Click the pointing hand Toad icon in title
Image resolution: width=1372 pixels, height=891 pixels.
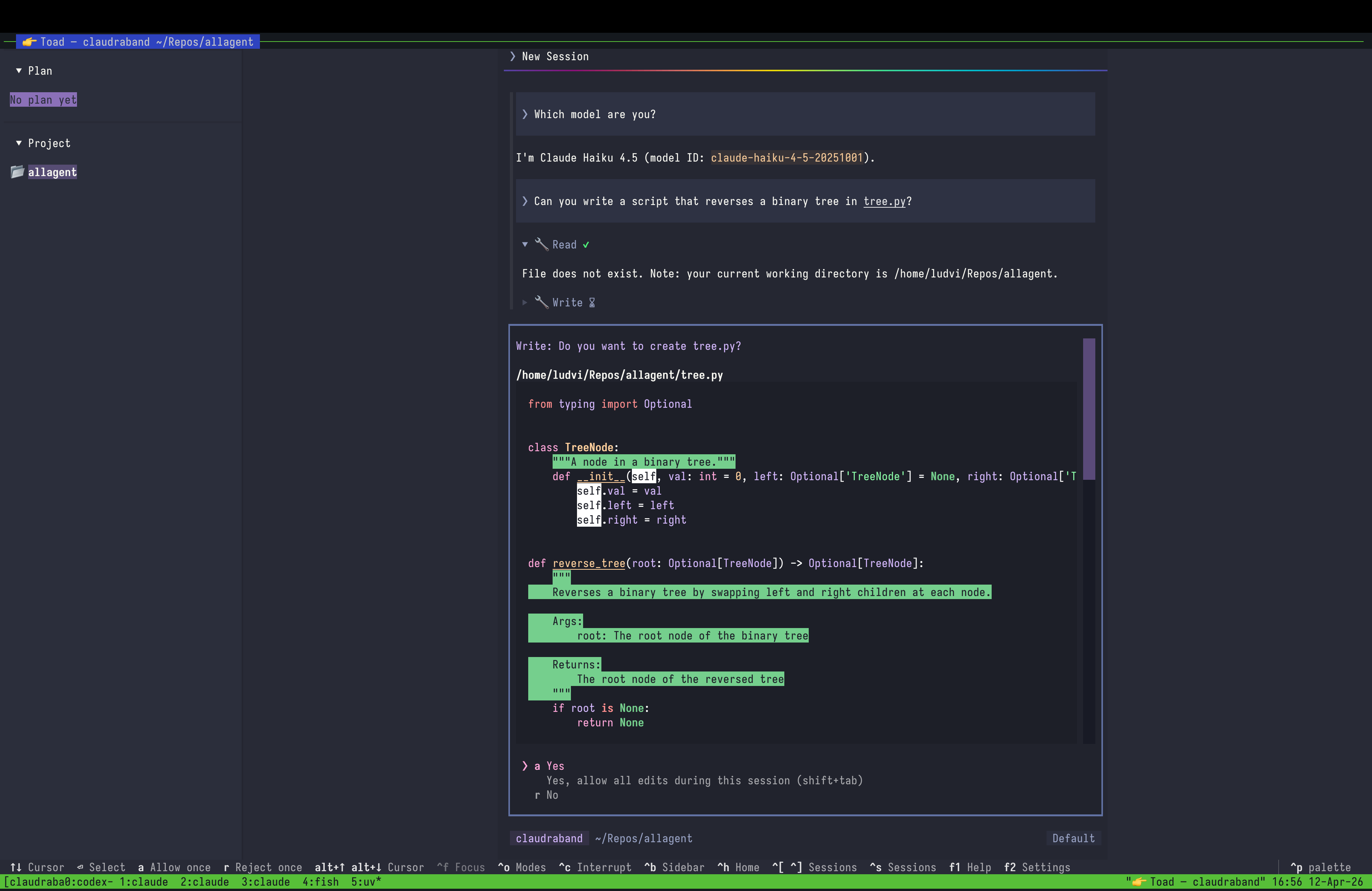[29, 42]
